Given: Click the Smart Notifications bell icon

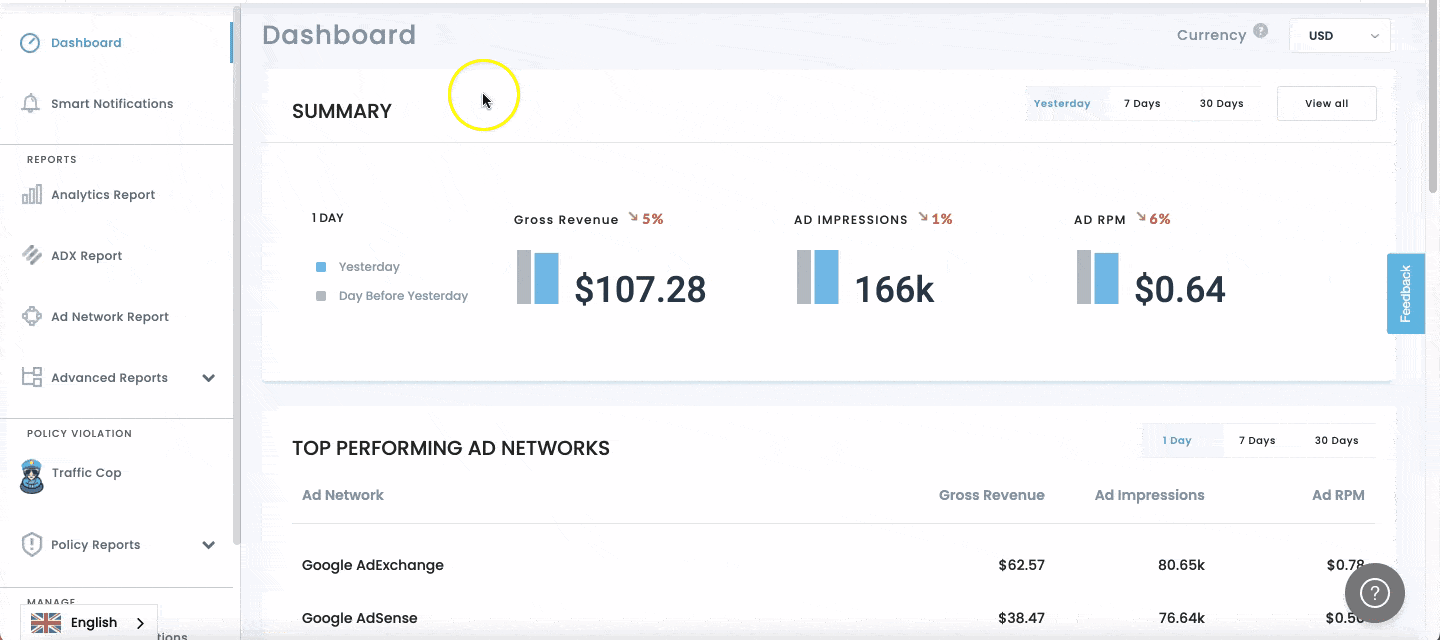Looking at the screenshot, I should coord(31,104).
